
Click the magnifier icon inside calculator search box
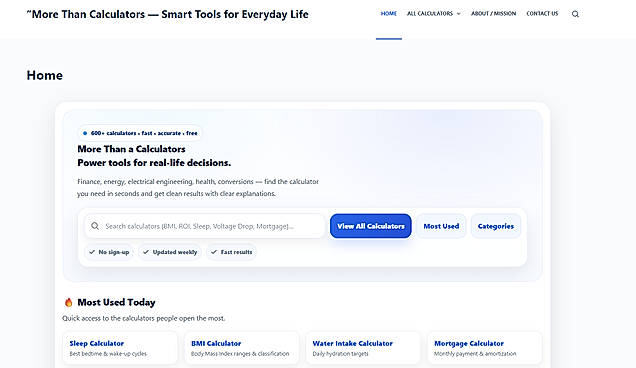point(95,226)
